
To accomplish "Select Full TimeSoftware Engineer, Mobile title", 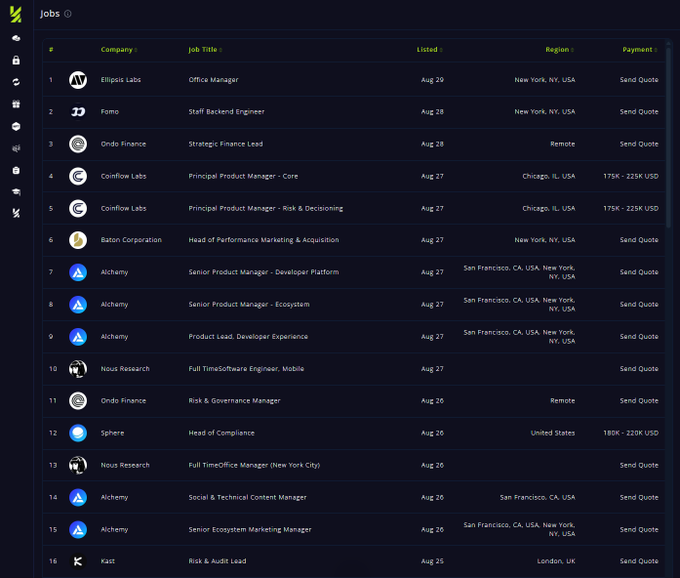I will coord(246,369).
